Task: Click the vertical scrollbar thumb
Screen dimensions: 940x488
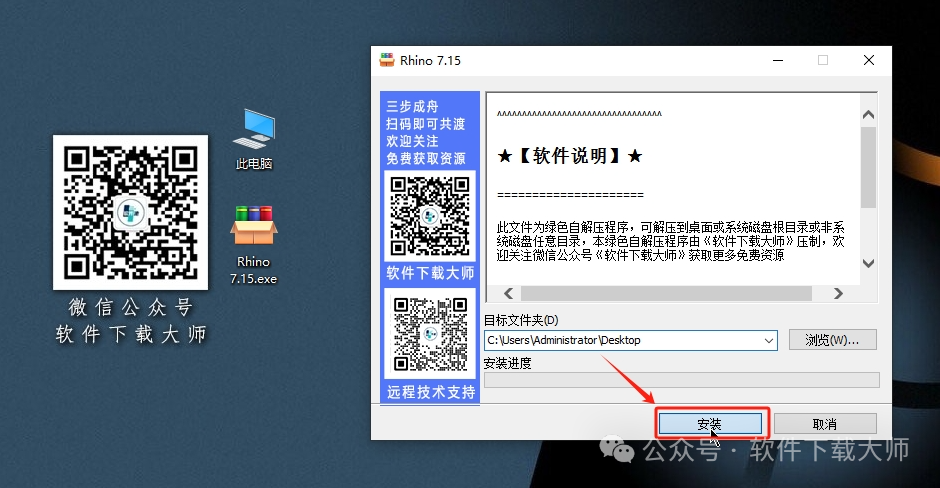Action: point(868,167)
